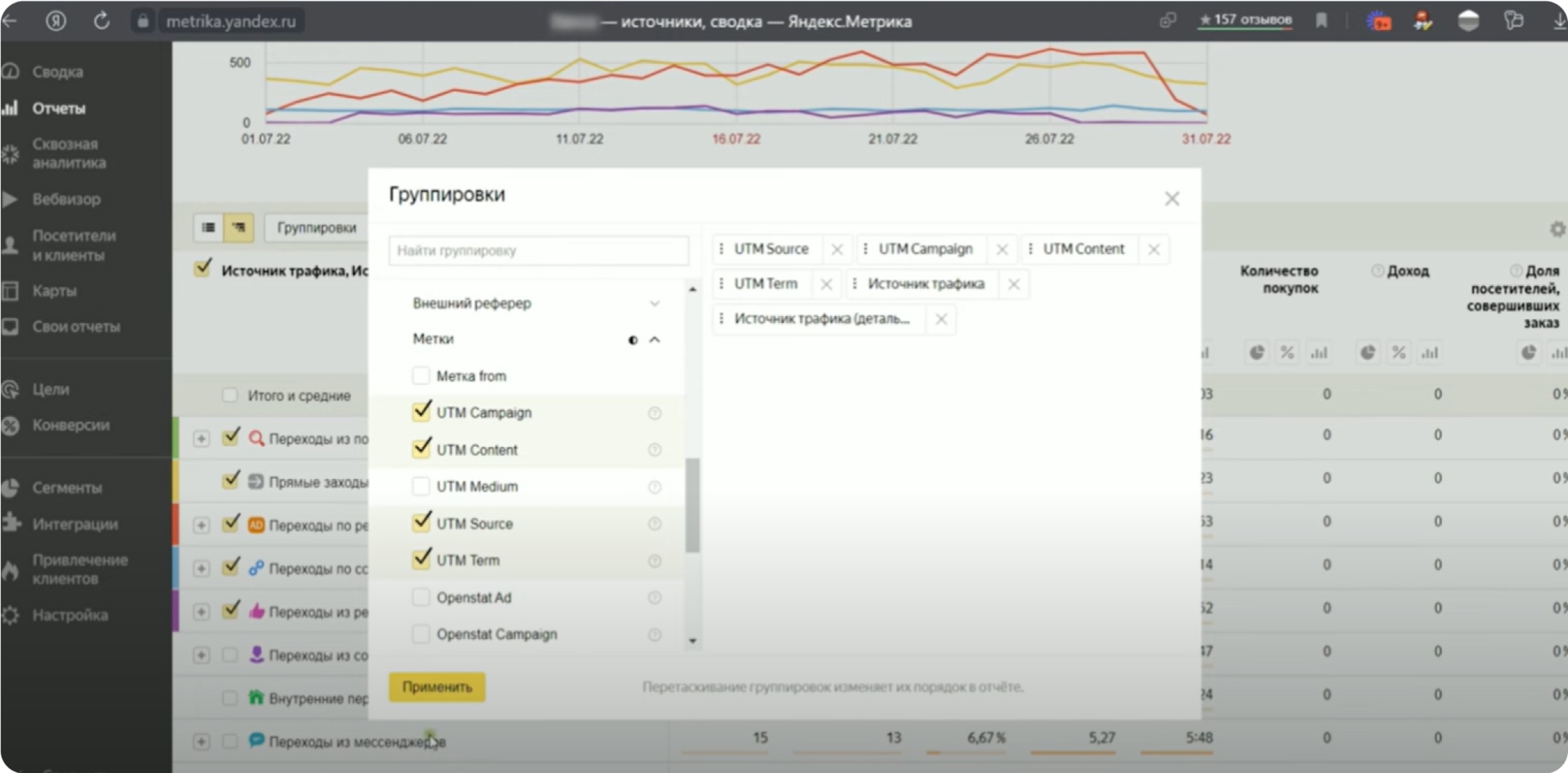The height and width of the screenshot is (773, 1568).
Task: Open Привлечение клиентов in sidebar
Action: (79, 569)
